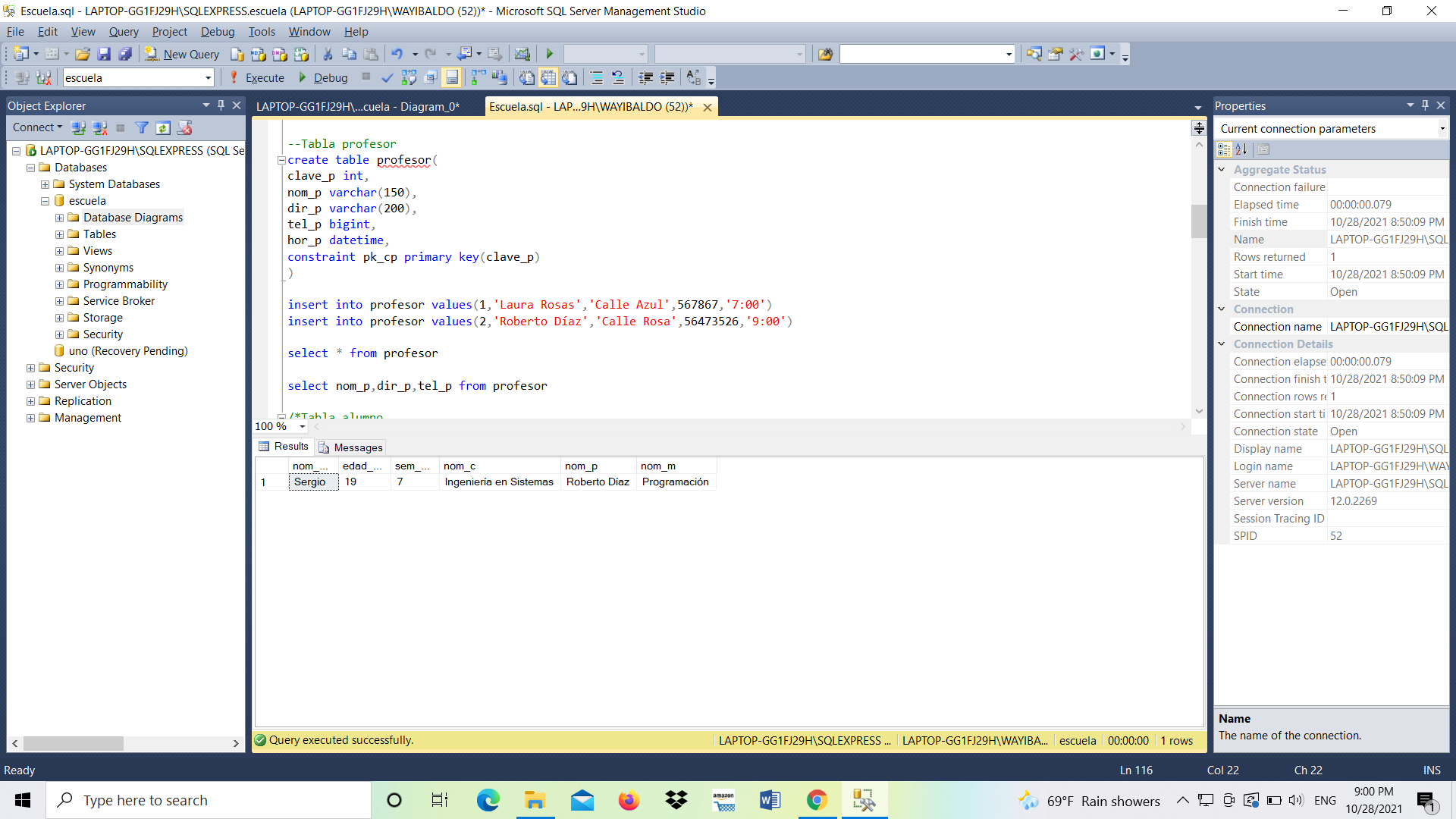This screenshot has width=1456, height=819.
Task: Open the Query menu
Action: pos(124,31)
